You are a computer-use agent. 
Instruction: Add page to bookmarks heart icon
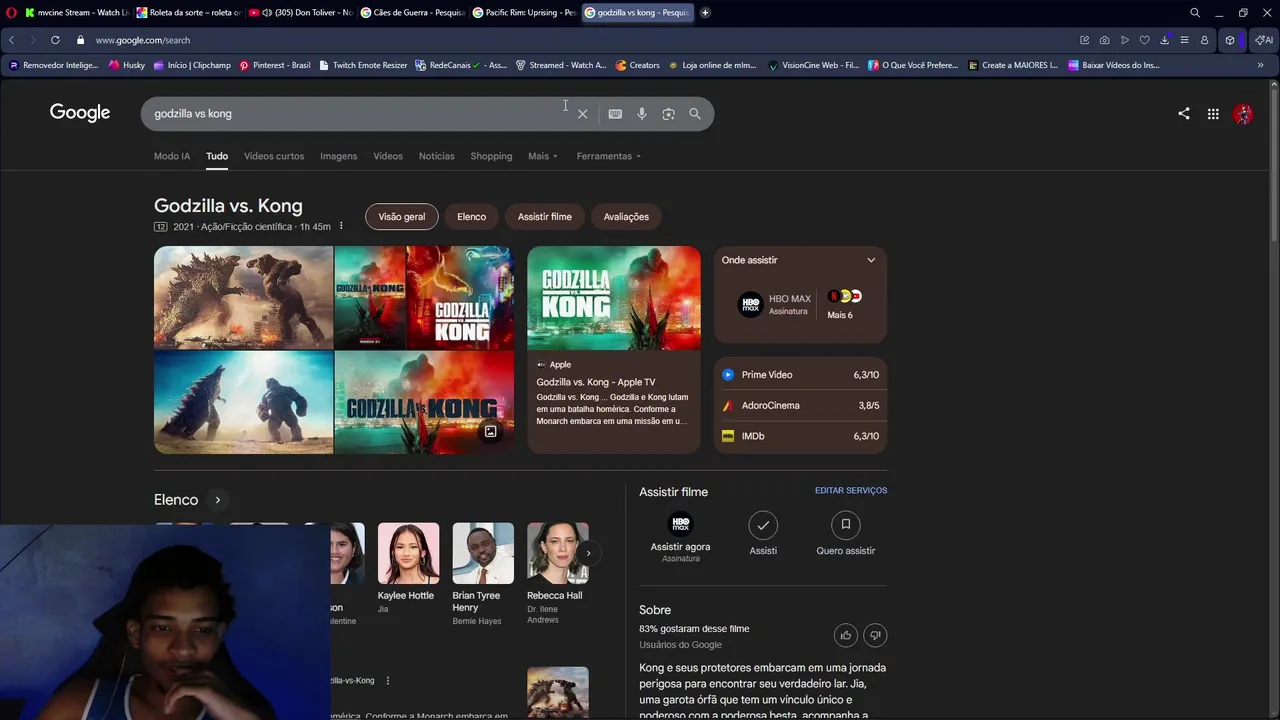(x=1145, y=40)
